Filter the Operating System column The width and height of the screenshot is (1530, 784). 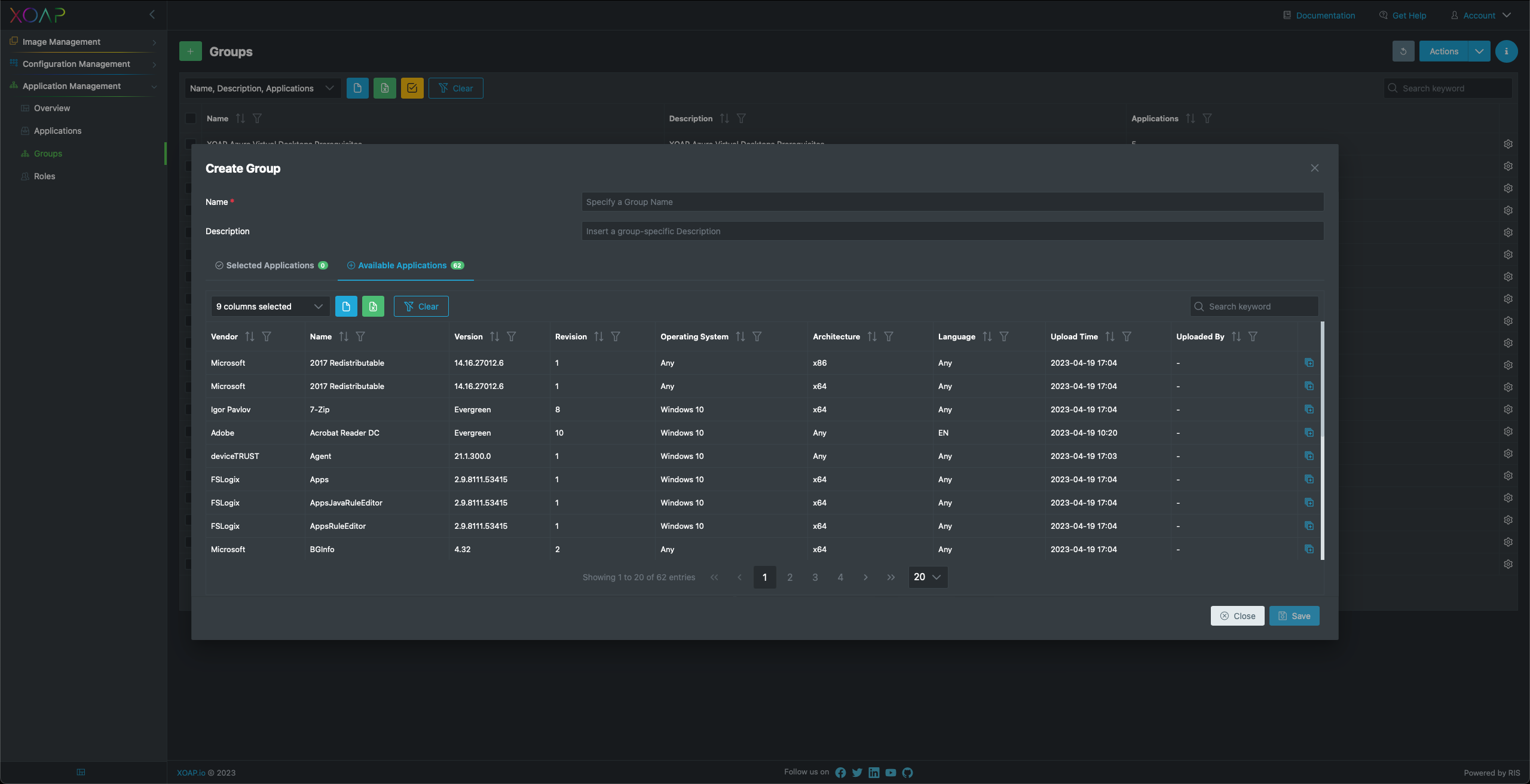click(x=757, y=336)
